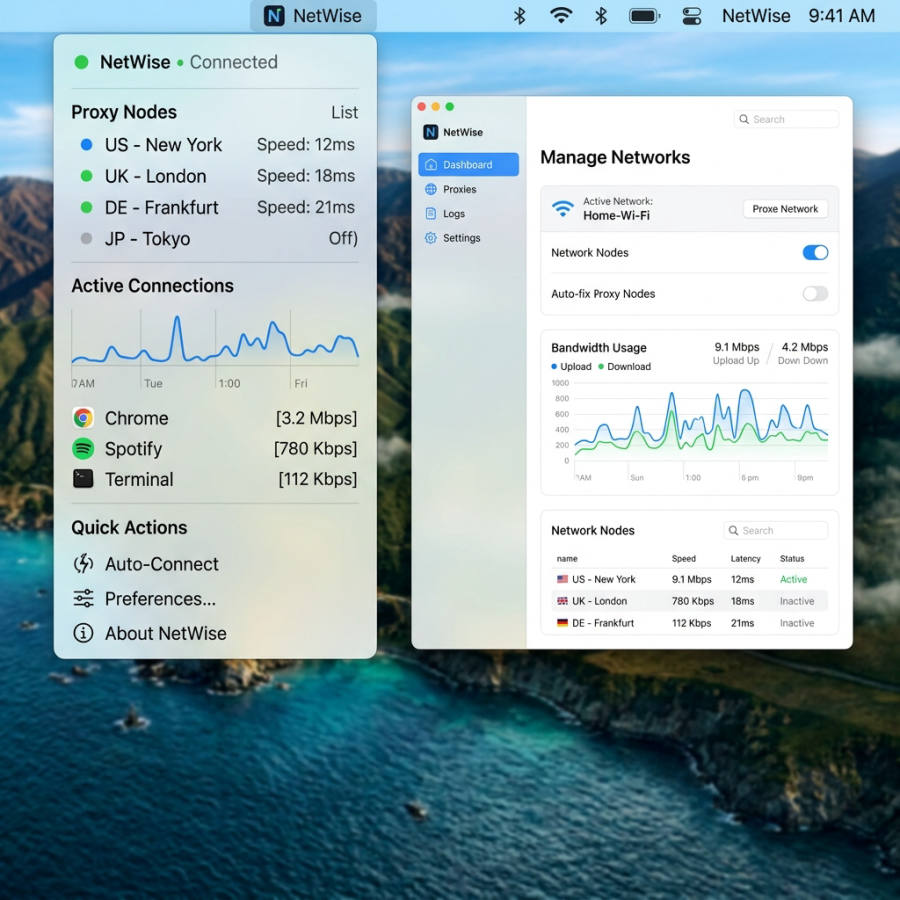Screen dimensions: 900x900
Task: Select the JP - Tokyo proxy node
Action: click(x=215, y=238)
